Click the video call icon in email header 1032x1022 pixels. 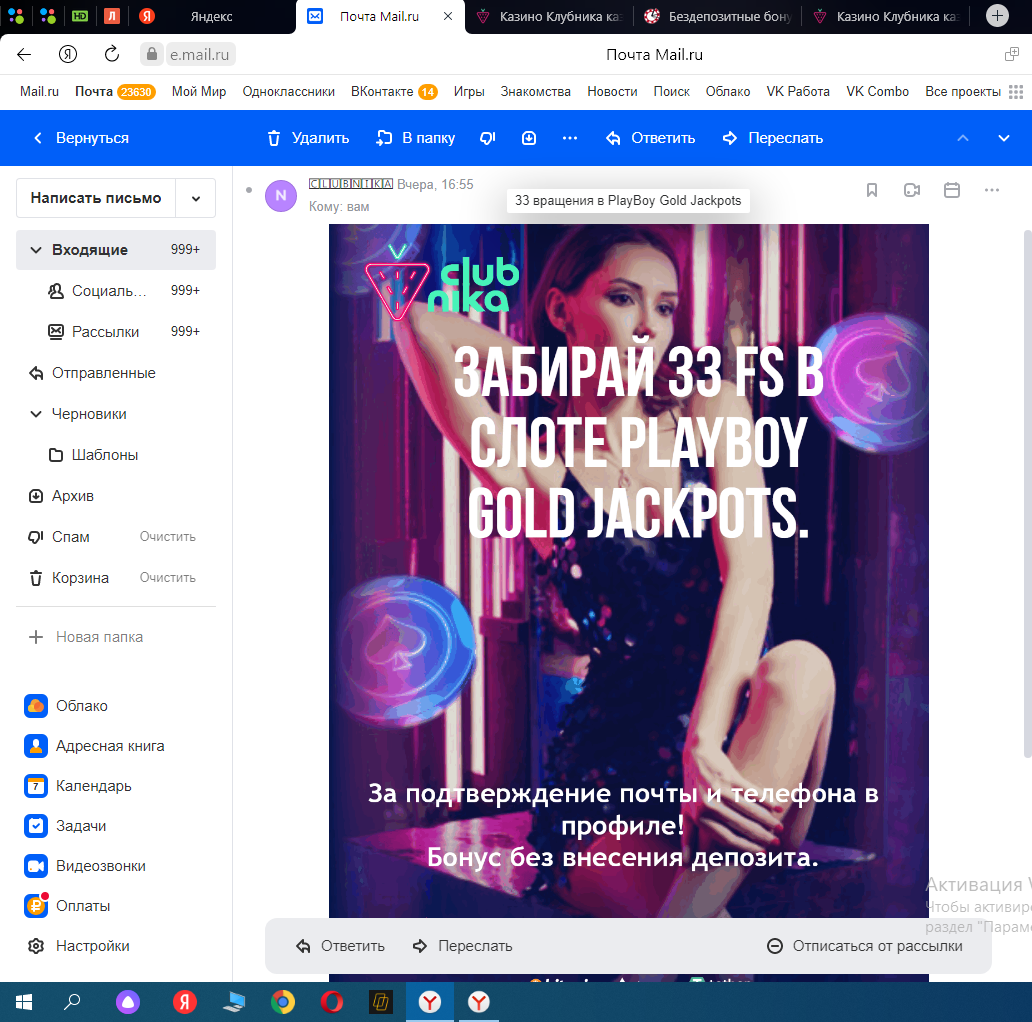912,190
